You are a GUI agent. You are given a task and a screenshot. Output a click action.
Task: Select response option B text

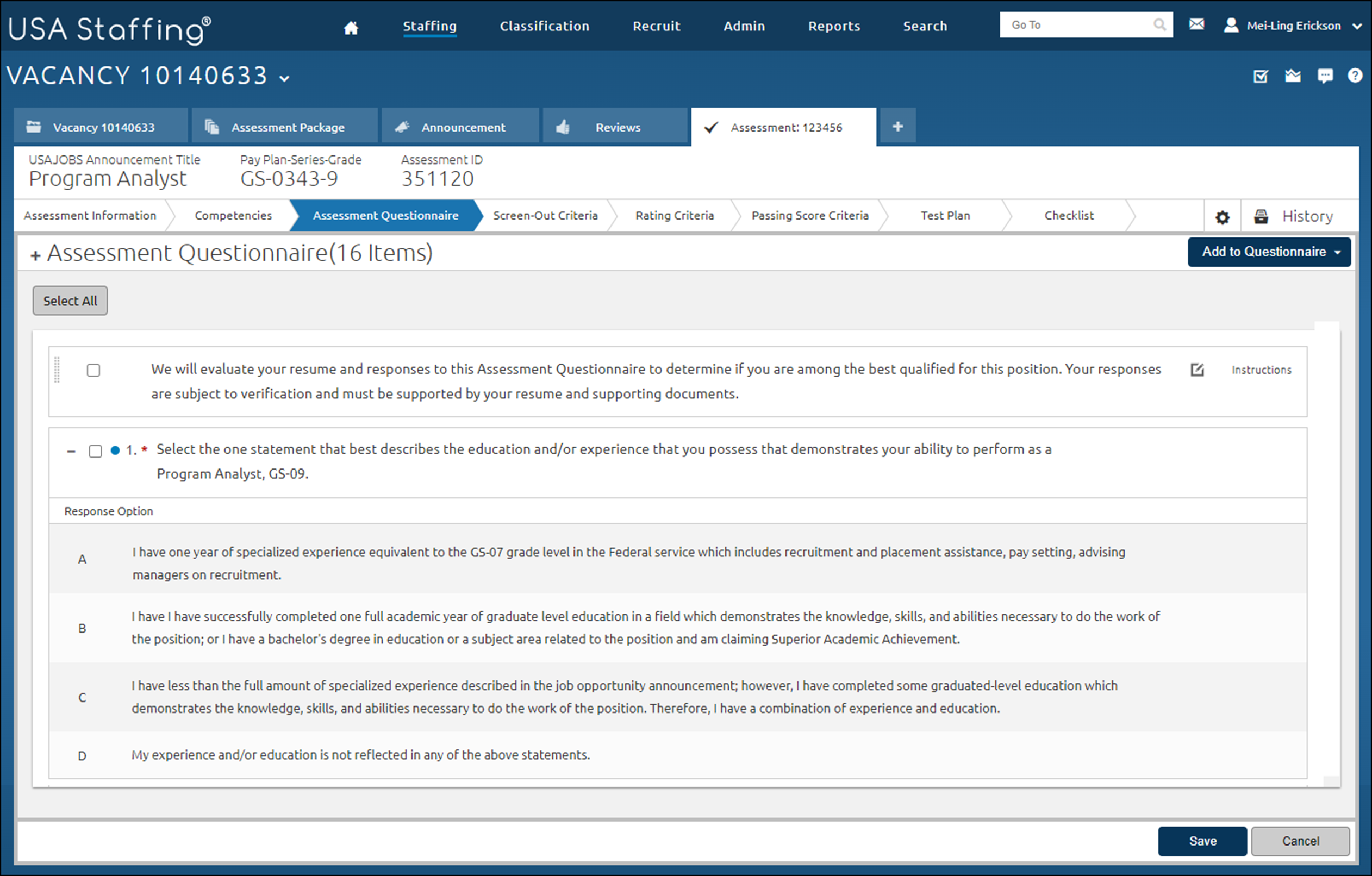(x=646, y=628)
